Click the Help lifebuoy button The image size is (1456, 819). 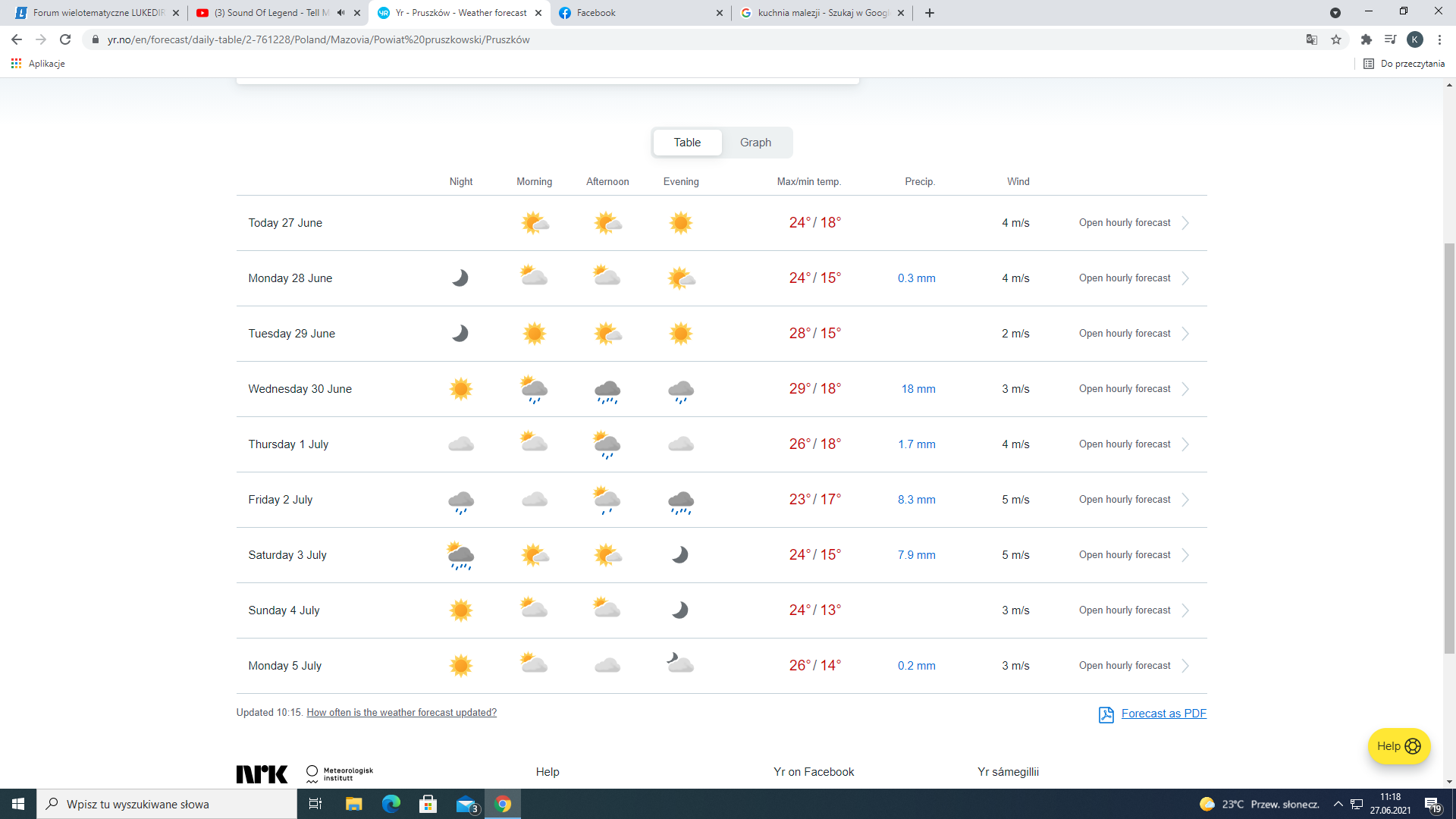coord(1398,746)
